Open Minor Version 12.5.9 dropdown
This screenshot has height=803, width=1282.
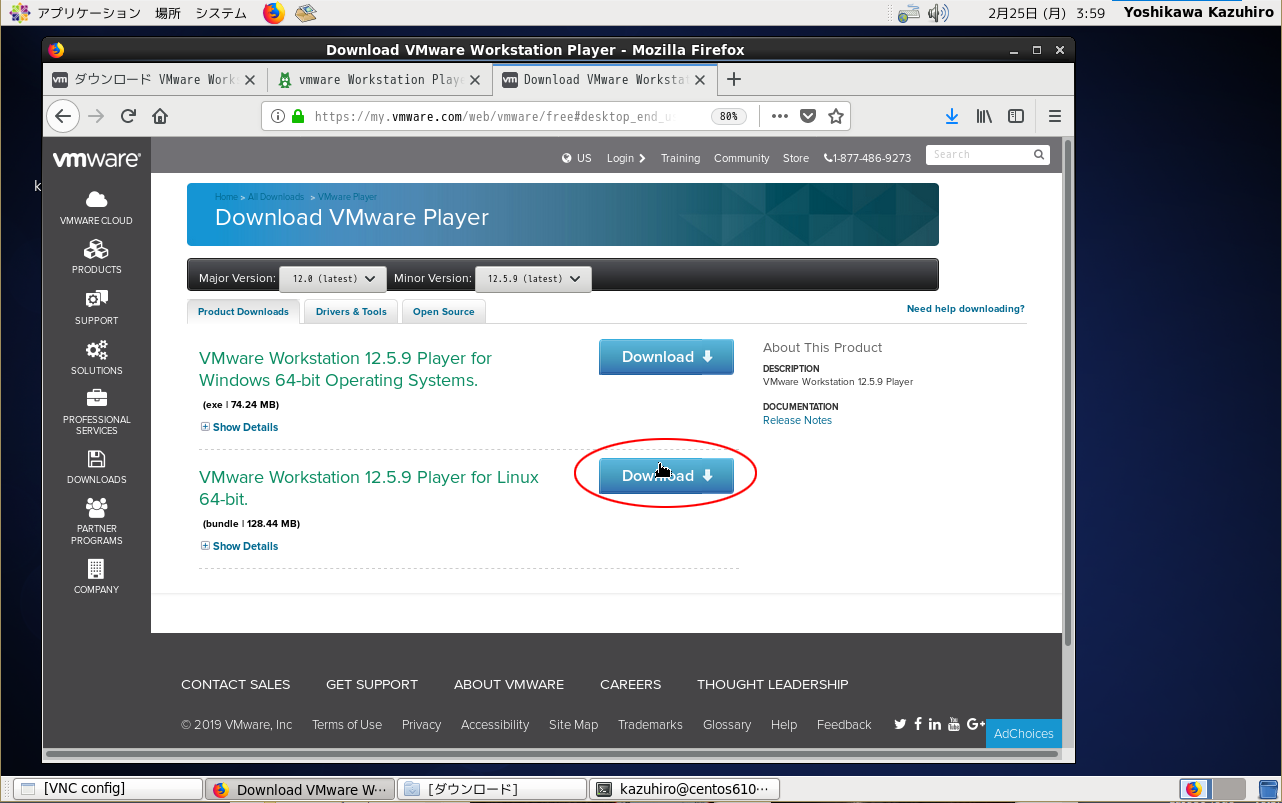(x=533, y=279)
